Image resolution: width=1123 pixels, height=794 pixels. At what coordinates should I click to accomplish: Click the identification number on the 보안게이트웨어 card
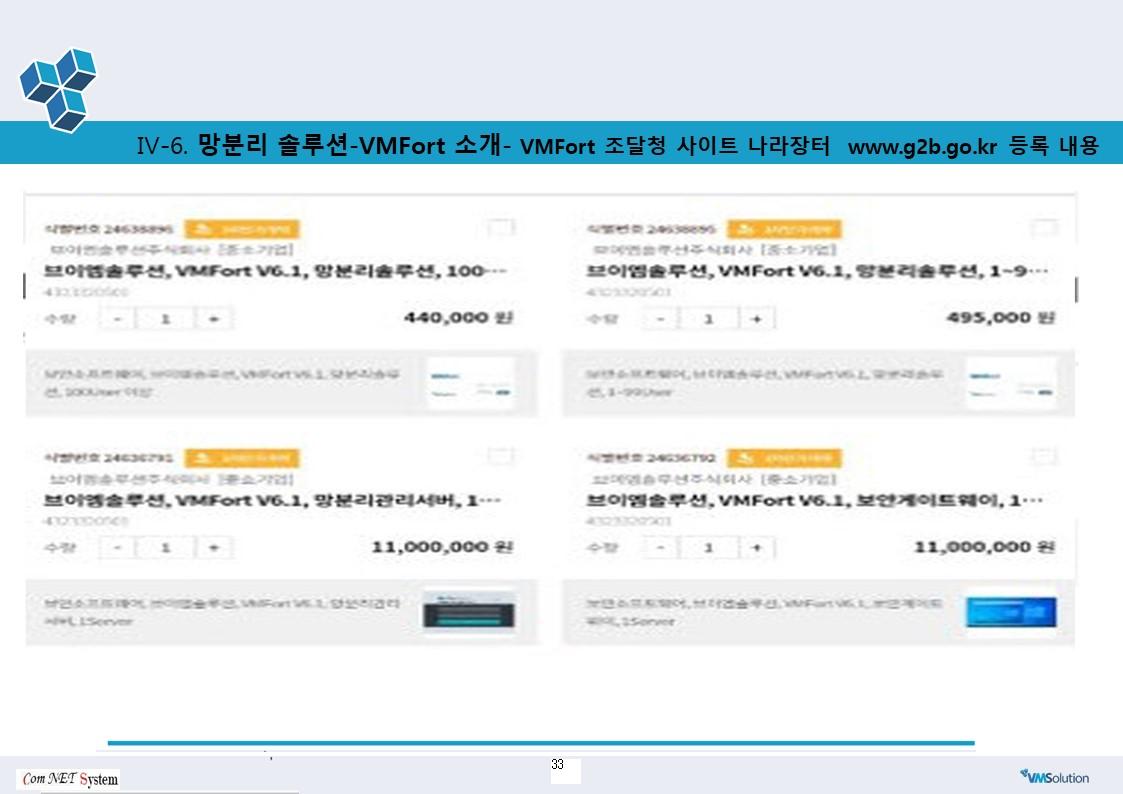pos(651,457)
